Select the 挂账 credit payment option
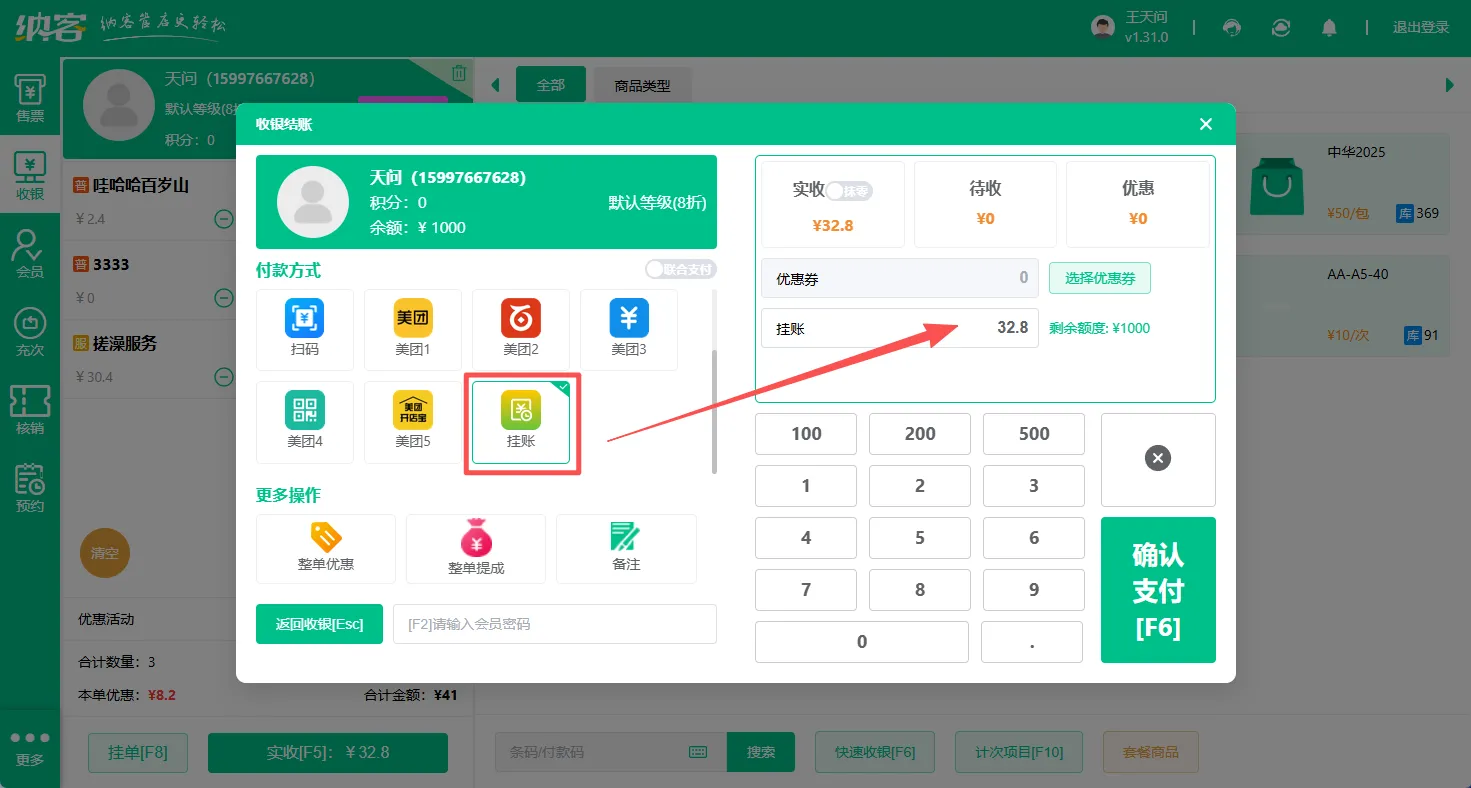1471x788 pixels. [521, 421]
